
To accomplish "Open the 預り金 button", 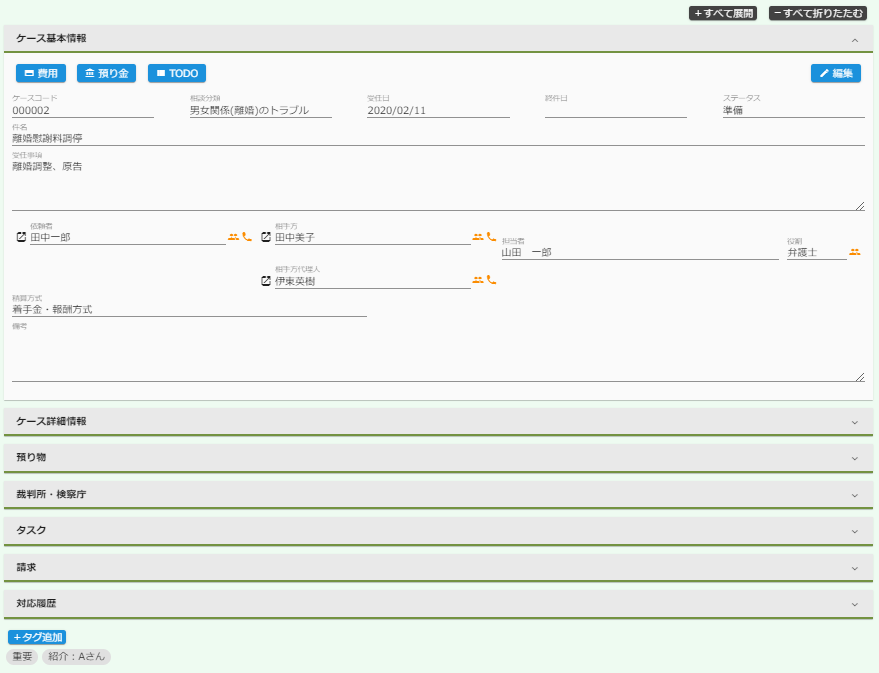I will tap(106, 73).
